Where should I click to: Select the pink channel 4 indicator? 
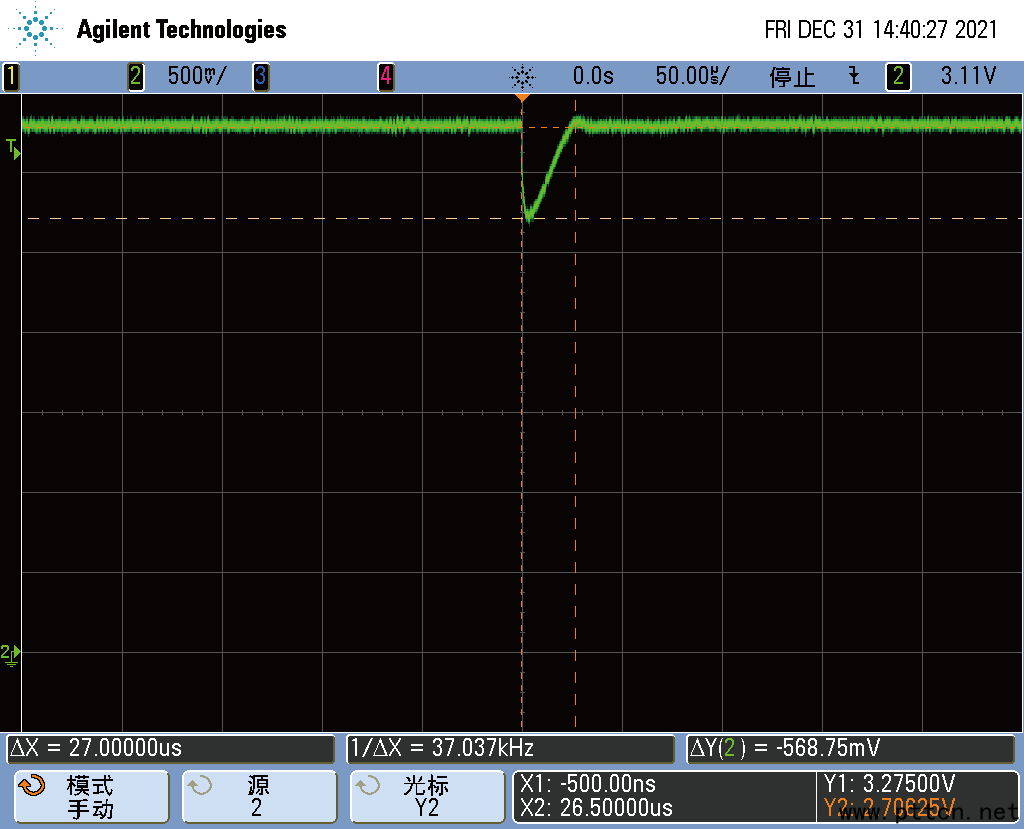(x=385, y=76)
